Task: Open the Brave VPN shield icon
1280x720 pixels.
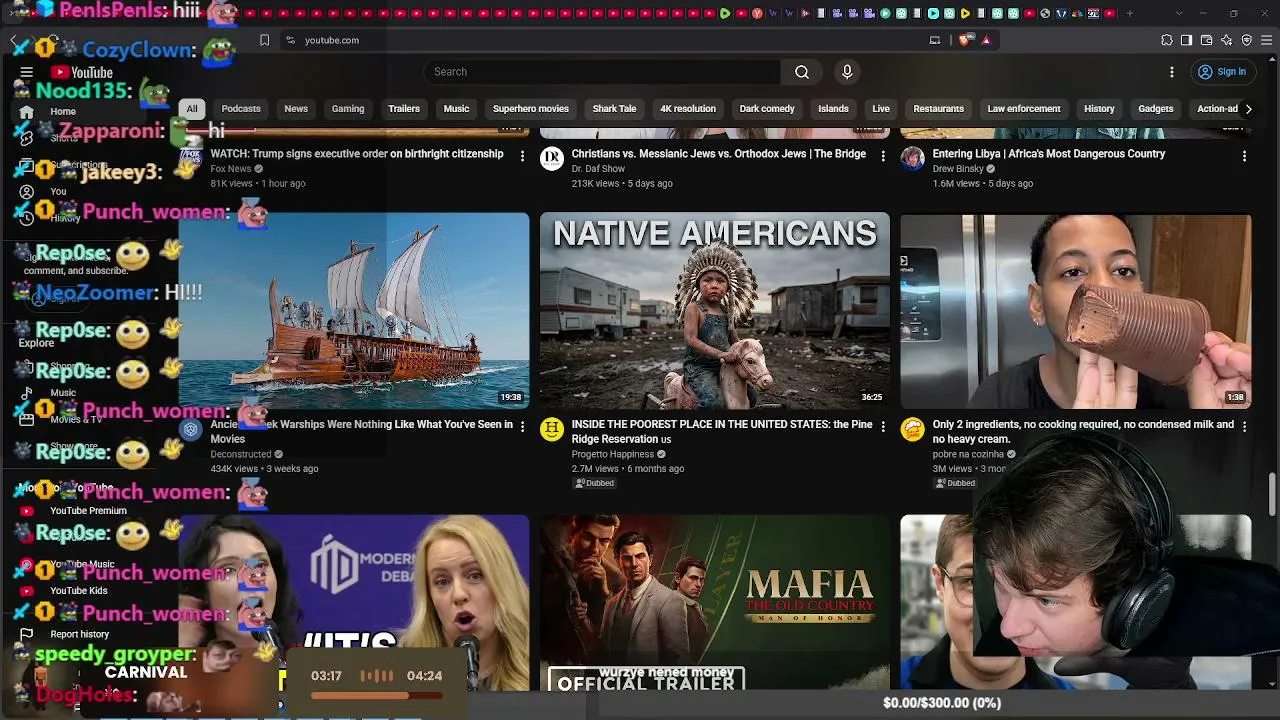Action: [x=1247, y=40]
